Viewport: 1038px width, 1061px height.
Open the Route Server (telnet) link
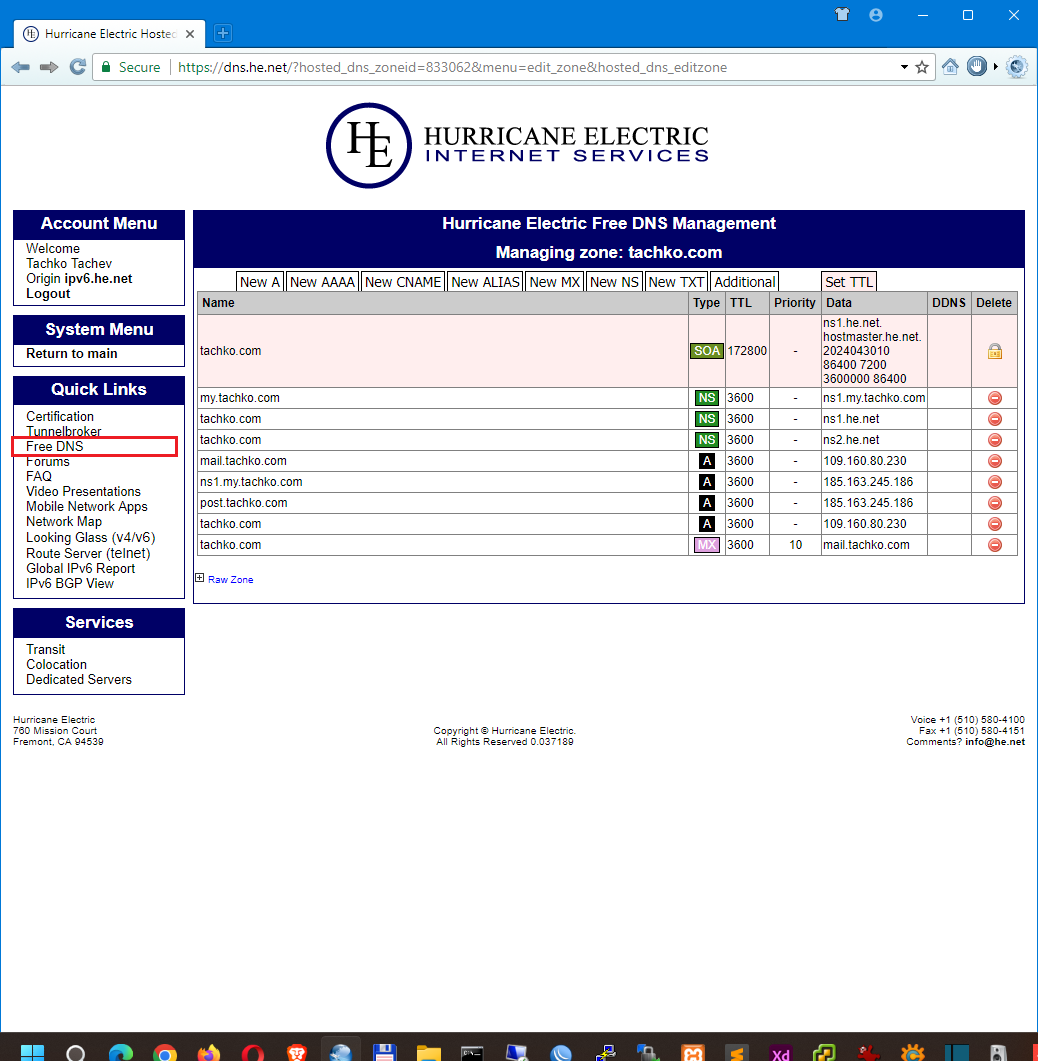(88, 553)
